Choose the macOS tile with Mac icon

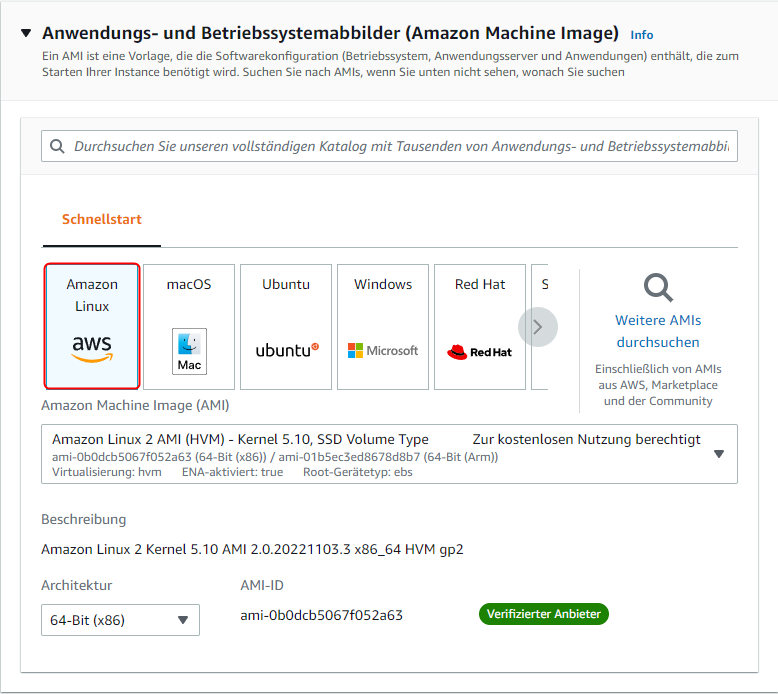click(x=189, y=326)
